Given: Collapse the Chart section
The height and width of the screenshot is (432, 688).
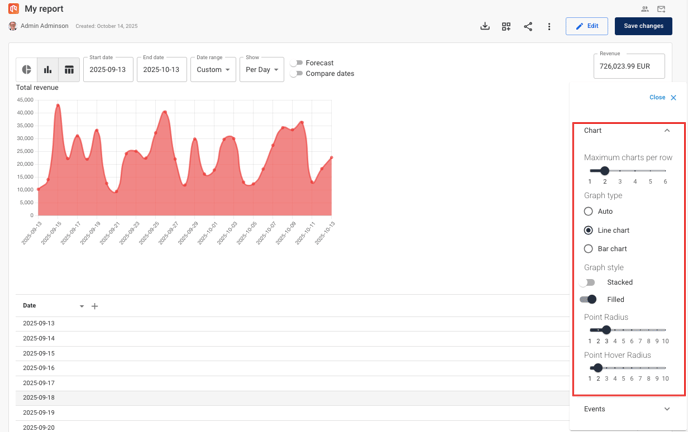Looking at the screenshot, I should [x=667, y=131].
